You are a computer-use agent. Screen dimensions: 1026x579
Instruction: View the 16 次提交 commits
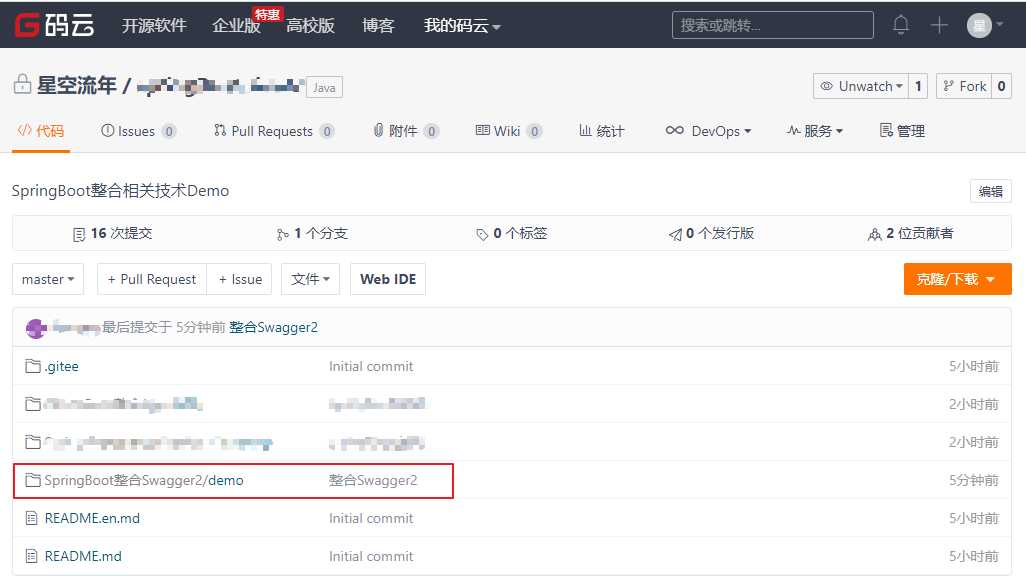coord(113,234)
